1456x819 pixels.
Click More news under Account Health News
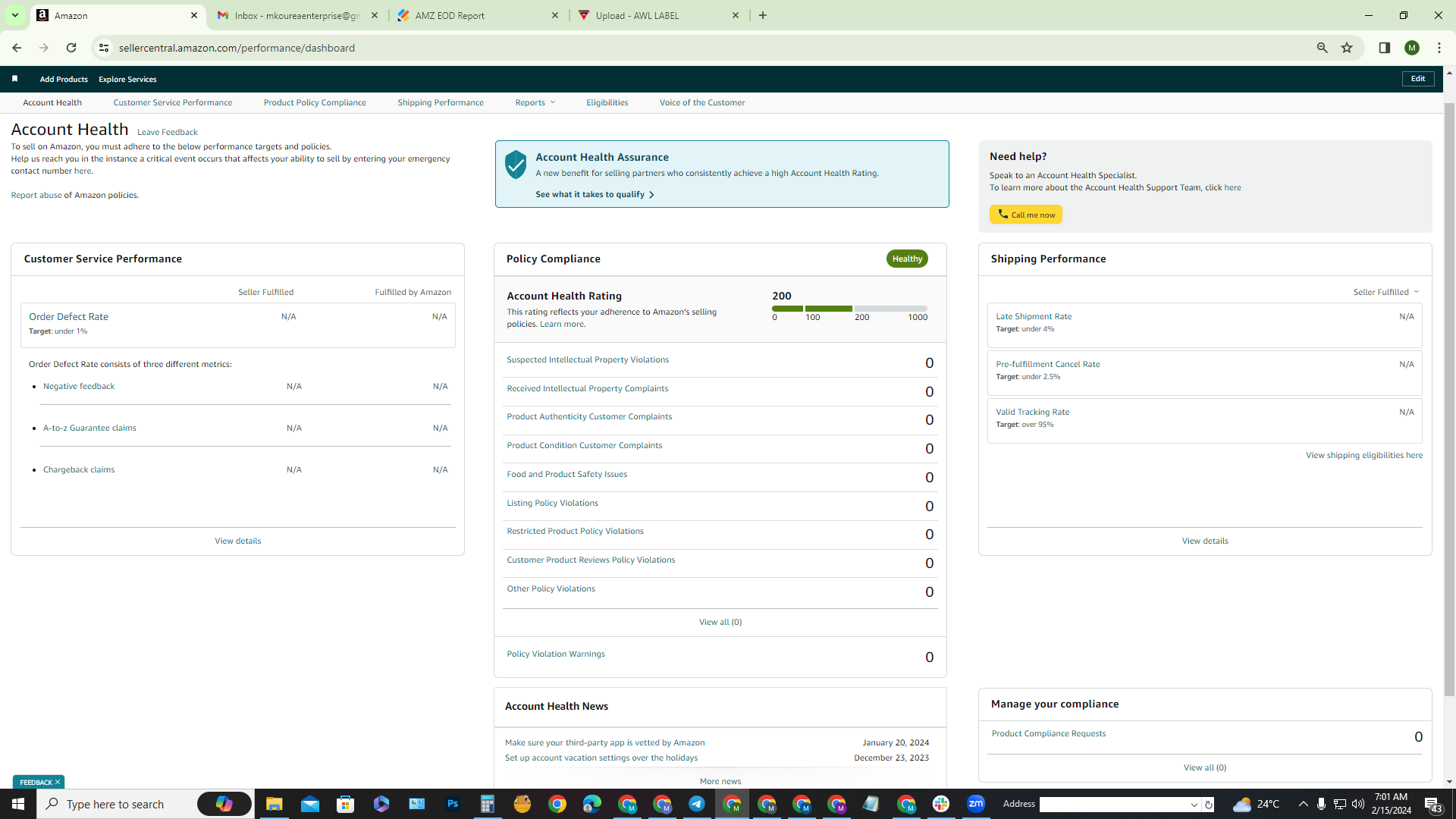(720, 781)
